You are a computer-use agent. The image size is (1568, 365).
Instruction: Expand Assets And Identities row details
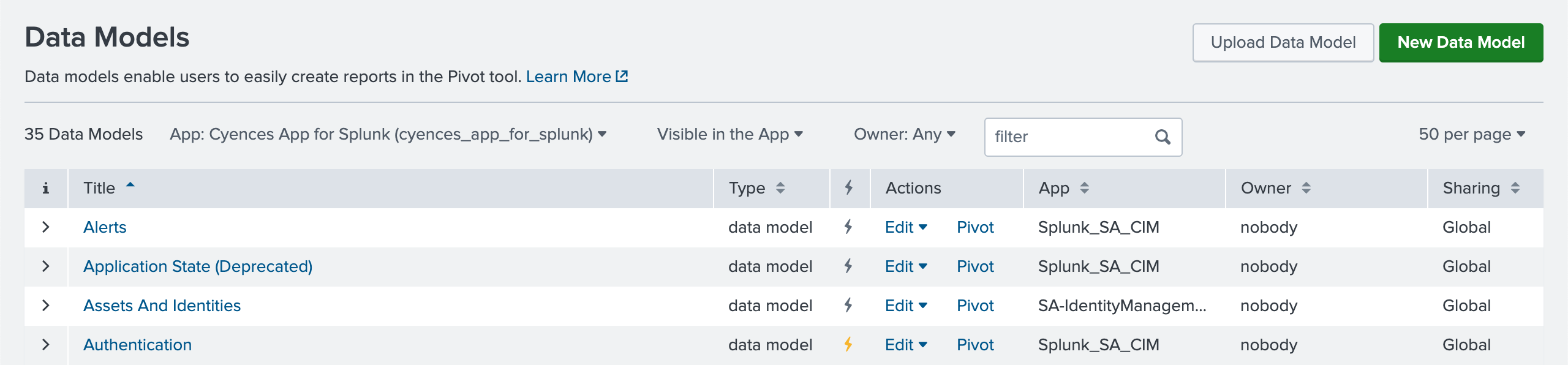click(46, 305)
